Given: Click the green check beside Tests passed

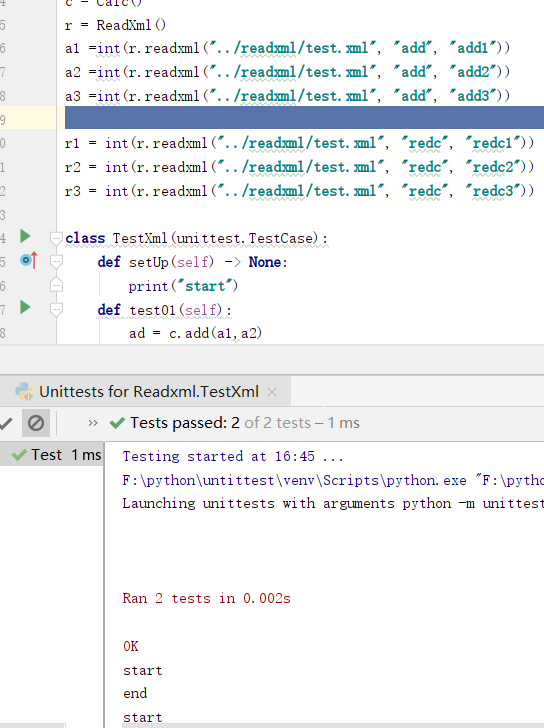Looking at the screenshot, I should [117, 423].
